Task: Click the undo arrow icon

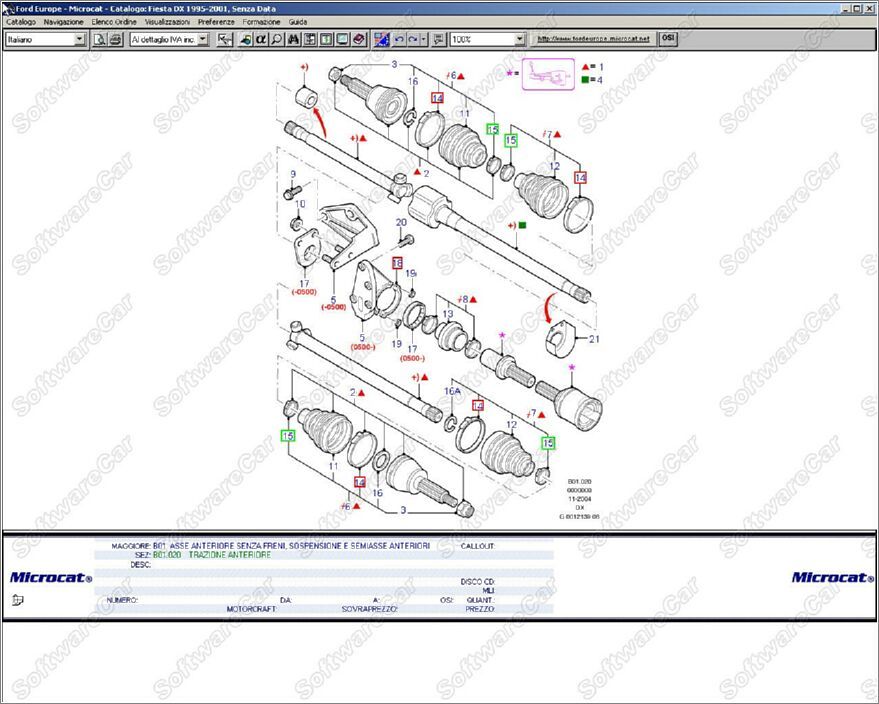Action: tap(399, 39)
